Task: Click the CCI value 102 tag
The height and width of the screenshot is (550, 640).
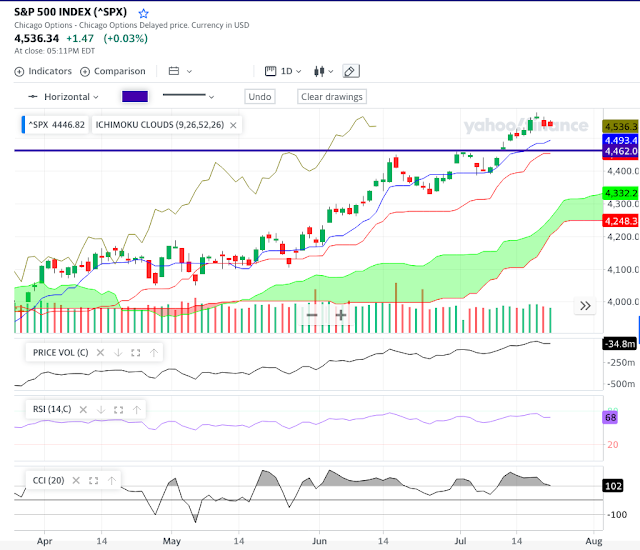Action: 613,486
